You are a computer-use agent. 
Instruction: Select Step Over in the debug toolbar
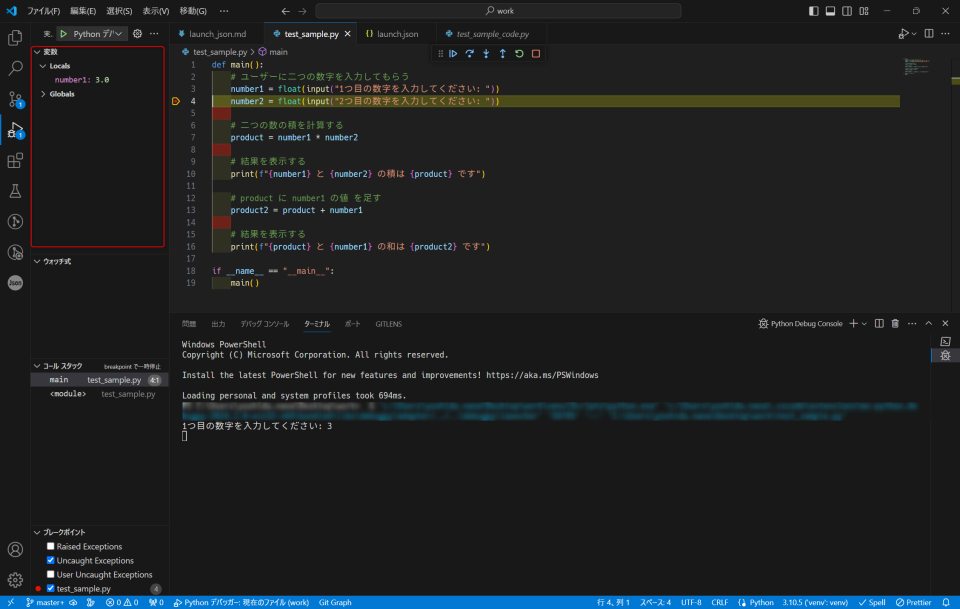[470, 53]
